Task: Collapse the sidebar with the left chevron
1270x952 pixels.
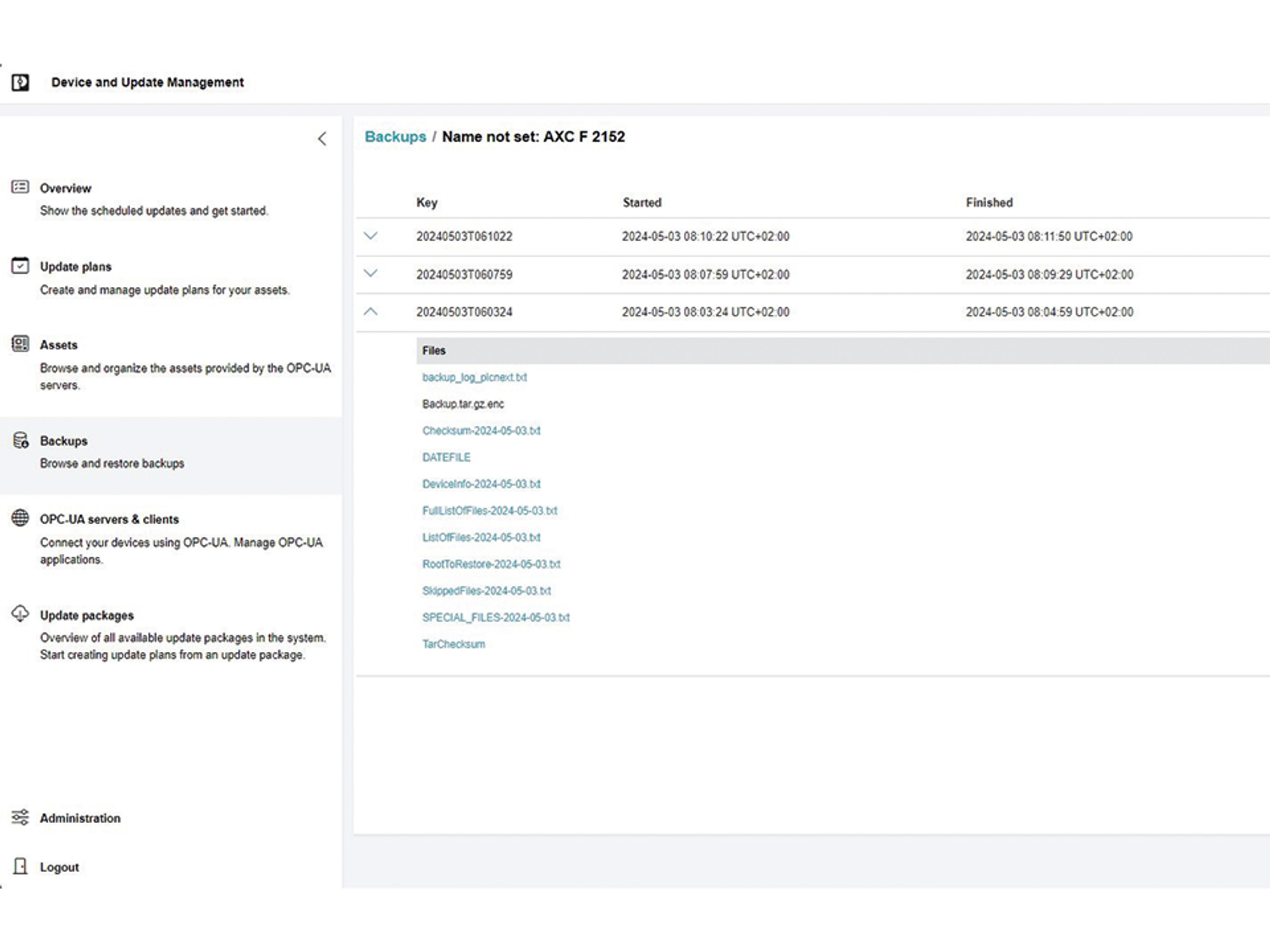Action: (x=322, y=139)
